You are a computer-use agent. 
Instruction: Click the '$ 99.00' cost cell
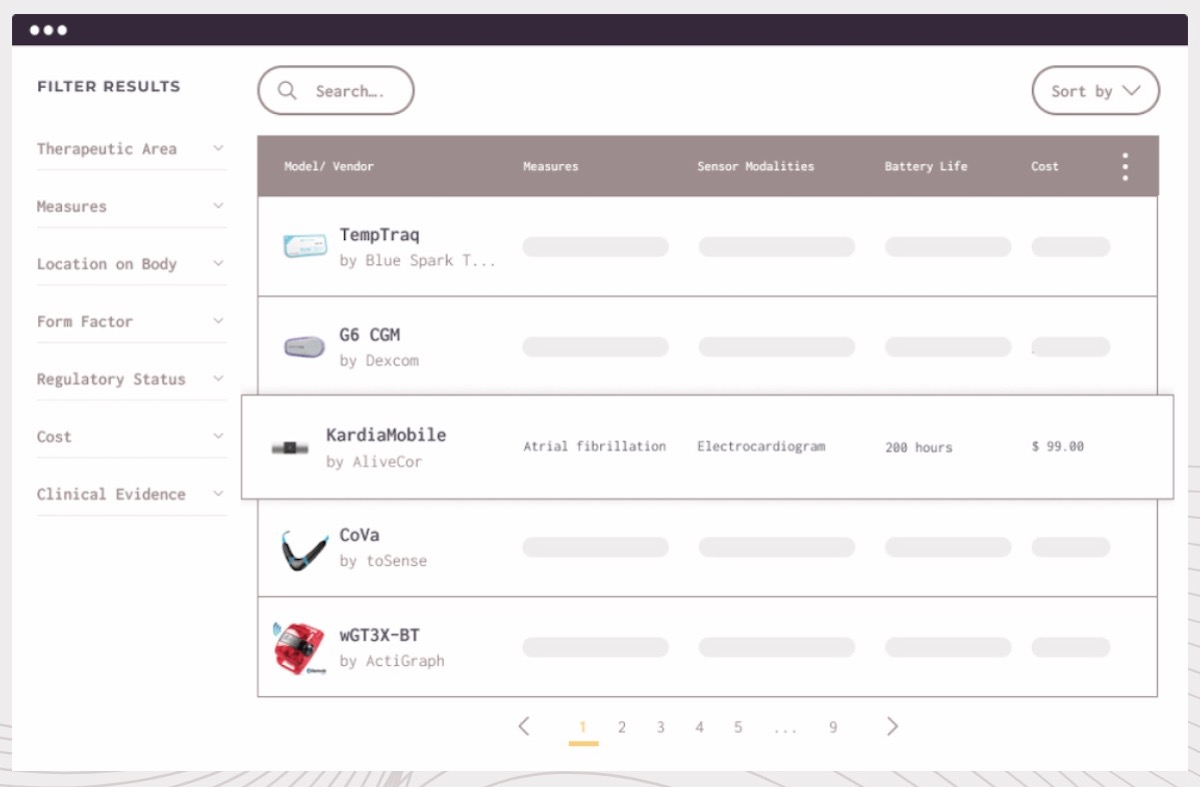pos(1058,447)
